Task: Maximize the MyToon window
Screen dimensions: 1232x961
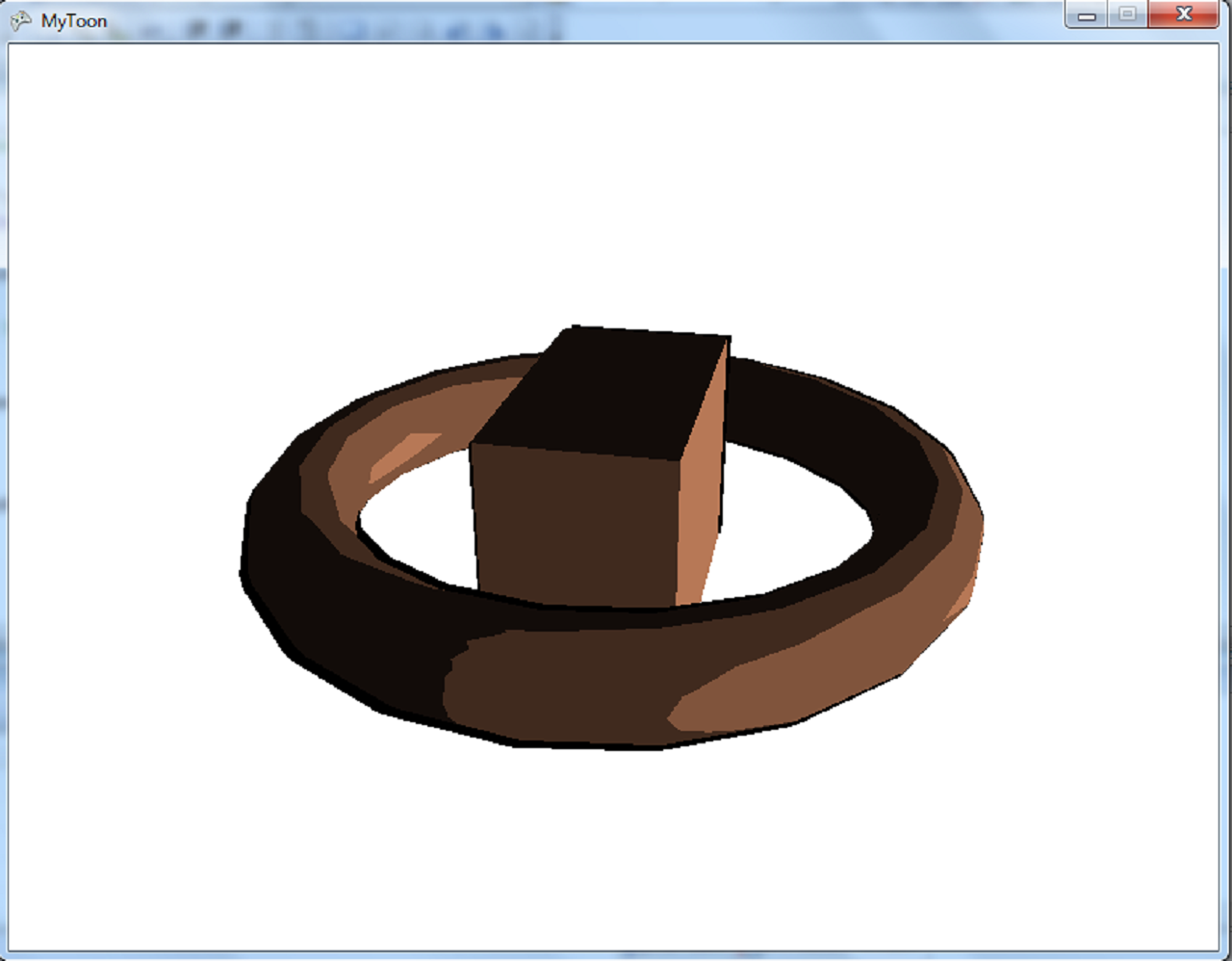Action: (1128, 14)
